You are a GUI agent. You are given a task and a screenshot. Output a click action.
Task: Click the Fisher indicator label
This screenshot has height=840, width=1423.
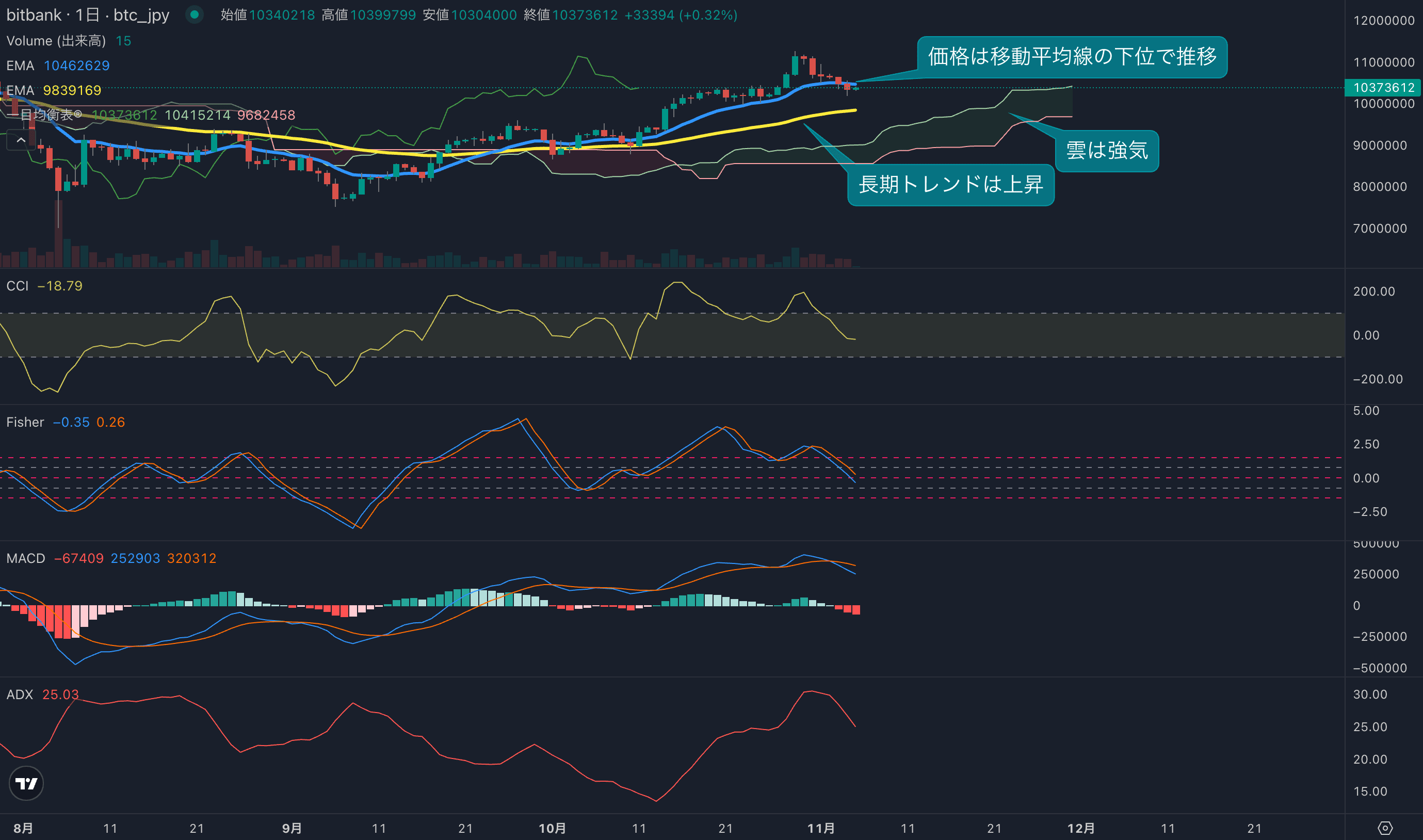tap(25, 422)
